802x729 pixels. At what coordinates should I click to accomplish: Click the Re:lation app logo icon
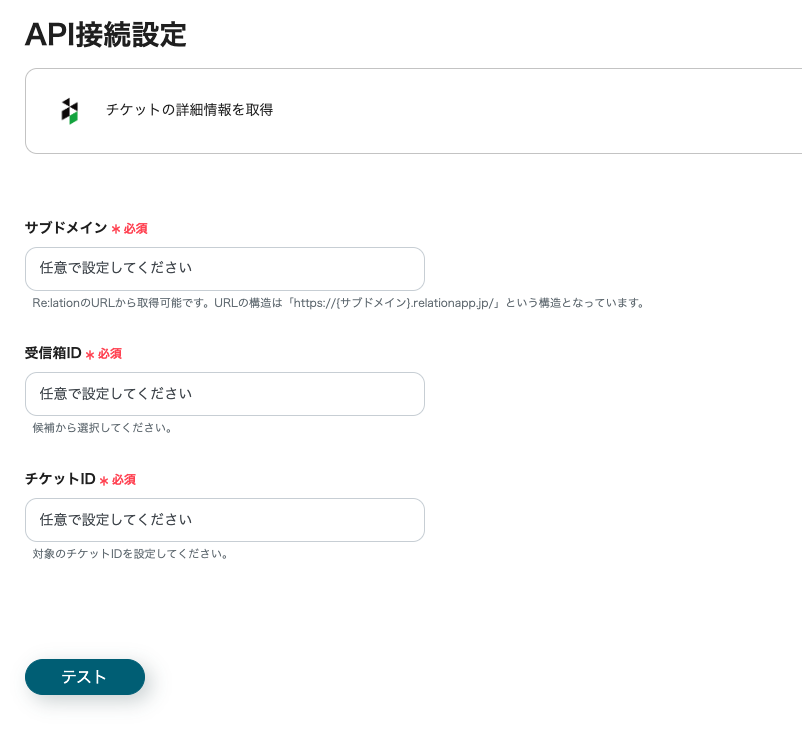(x=69, y=111)
